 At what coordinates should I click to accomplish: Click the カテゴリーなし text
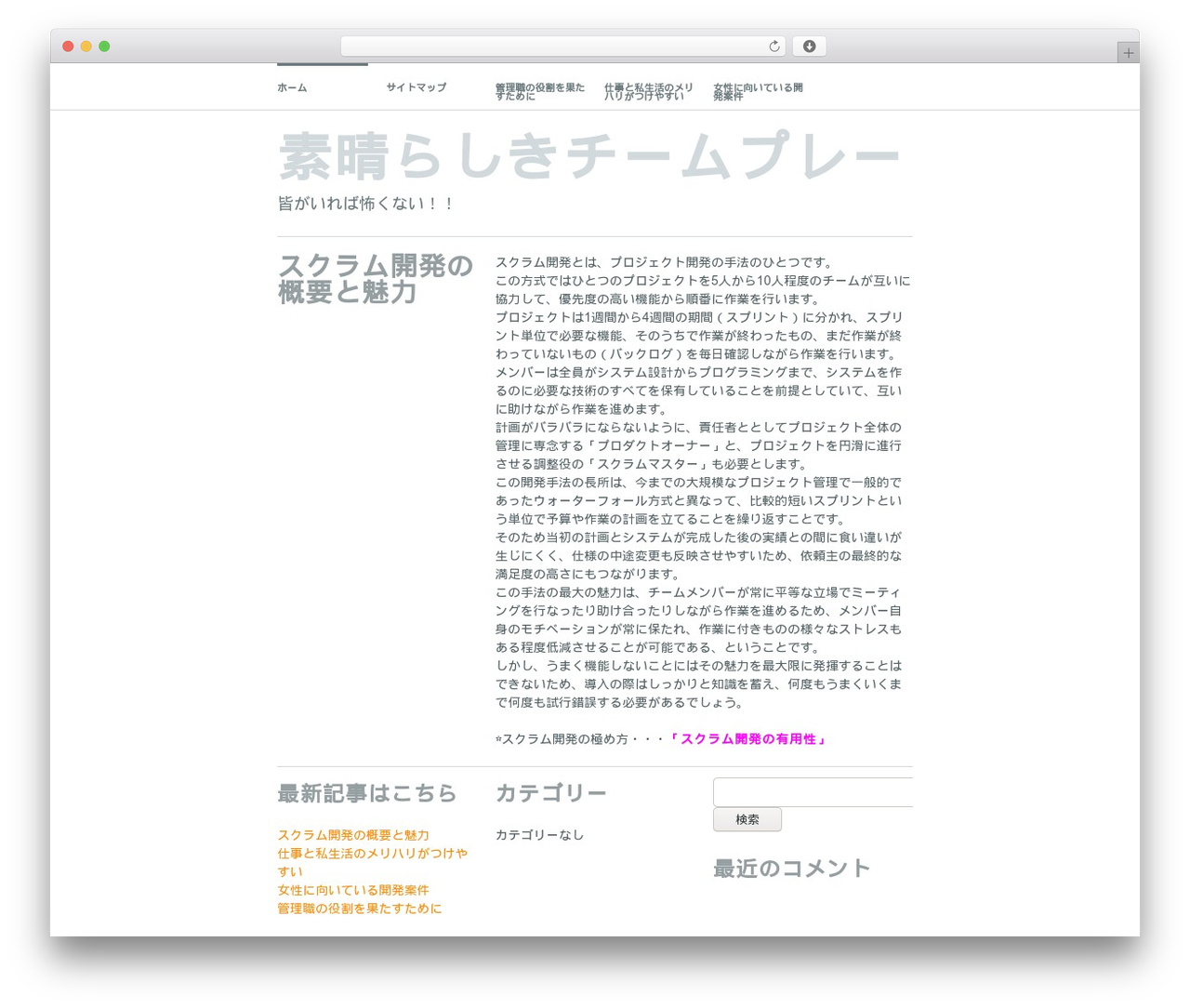539,835
